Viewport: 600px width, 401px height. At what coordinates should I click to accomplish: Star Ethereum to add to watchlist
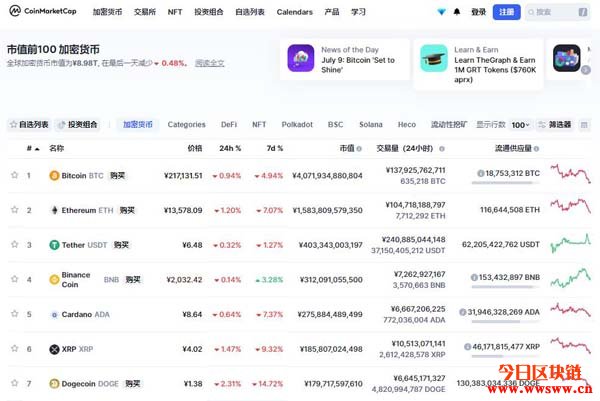[x=15, y=210]
